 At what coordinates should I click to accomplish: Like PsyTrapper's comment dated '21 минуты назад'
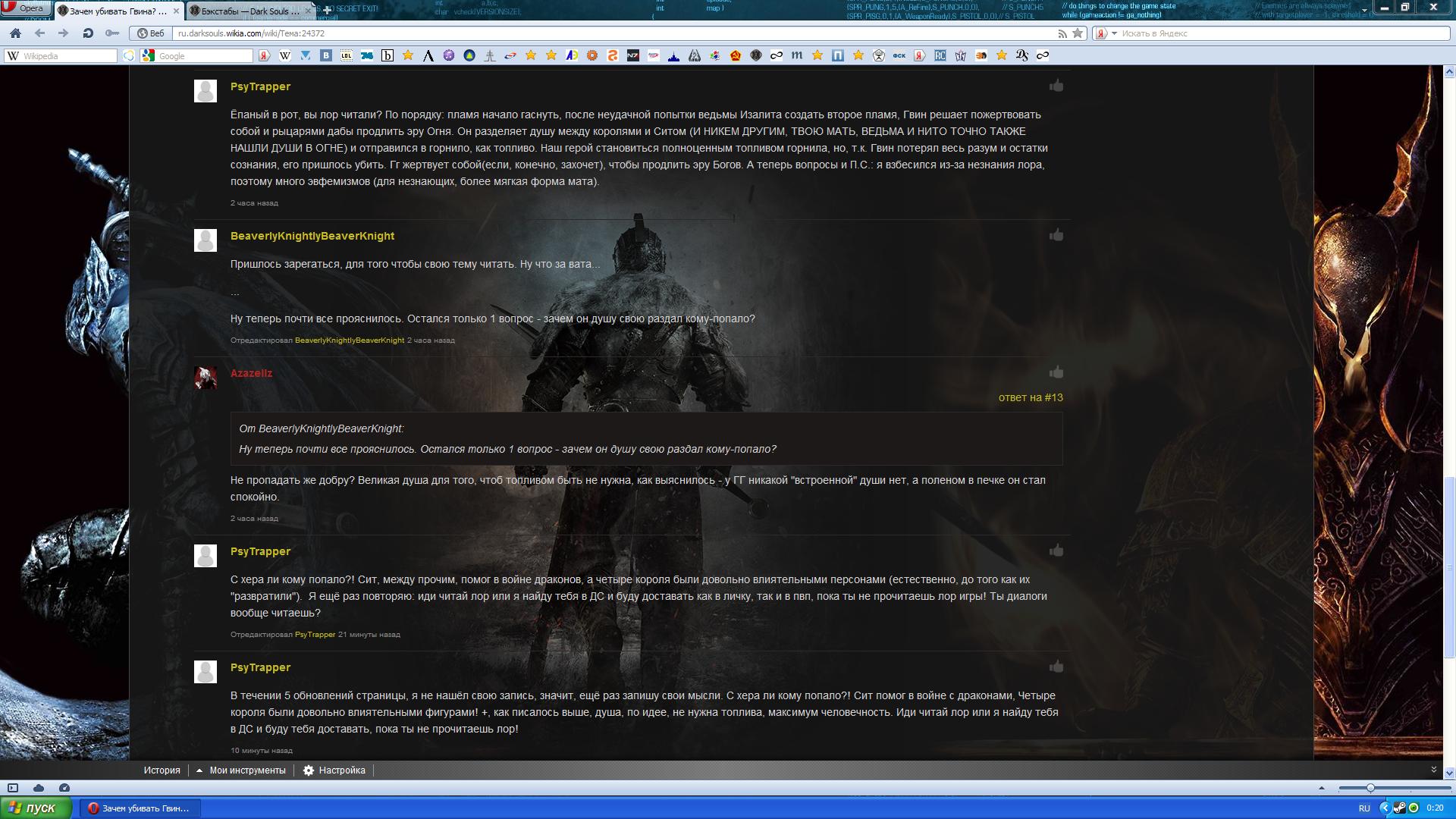(x=1056, y=551)
